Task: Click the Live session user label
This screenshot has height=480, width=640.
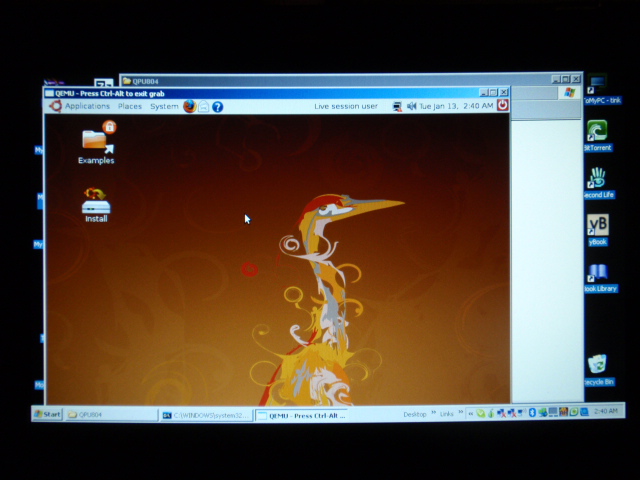Action: click(x=346, y=106)
